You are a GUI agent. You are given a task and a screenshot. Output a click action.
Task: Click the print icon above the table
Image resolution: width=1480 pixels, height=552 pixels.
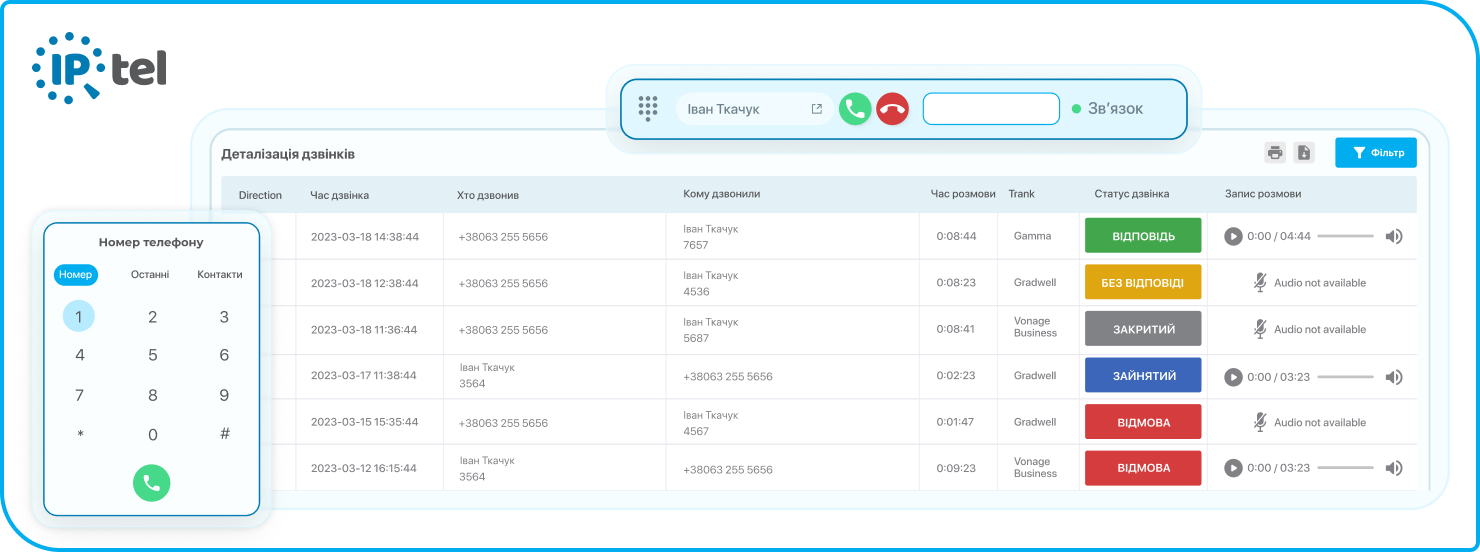click(1275, 153)
